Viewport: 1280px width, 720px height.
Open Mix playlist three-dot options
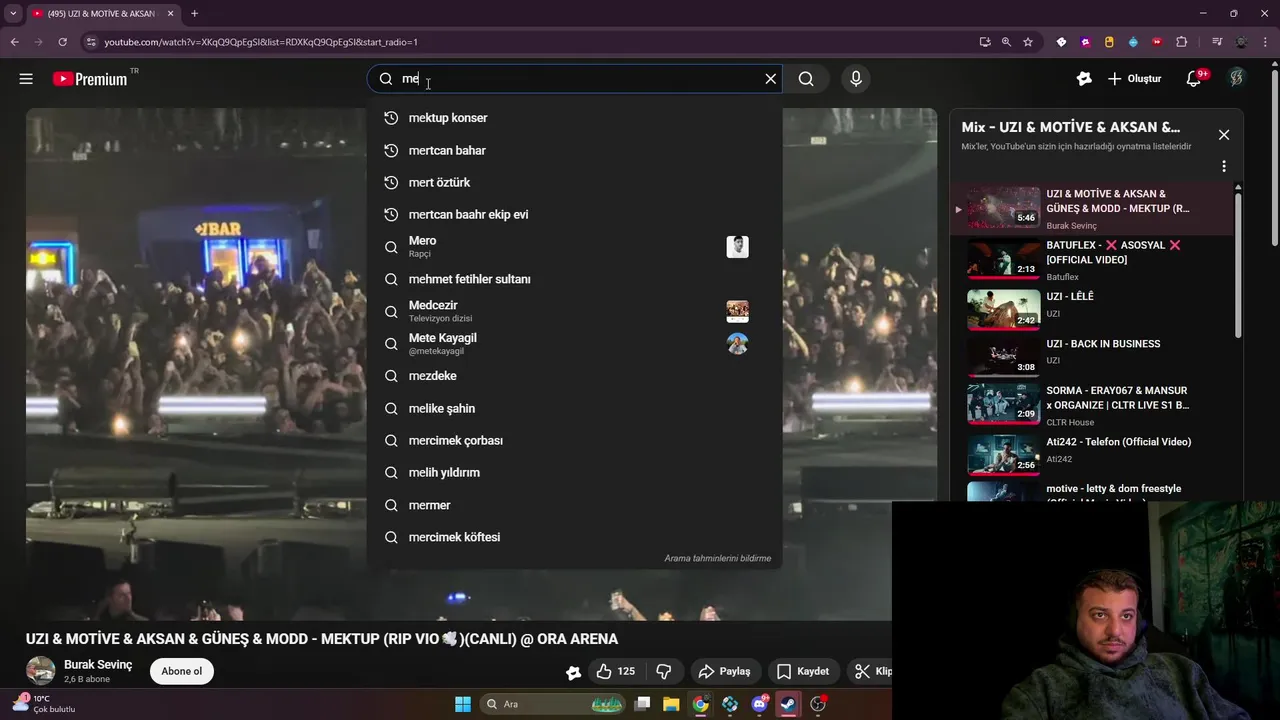point(1223,166)
